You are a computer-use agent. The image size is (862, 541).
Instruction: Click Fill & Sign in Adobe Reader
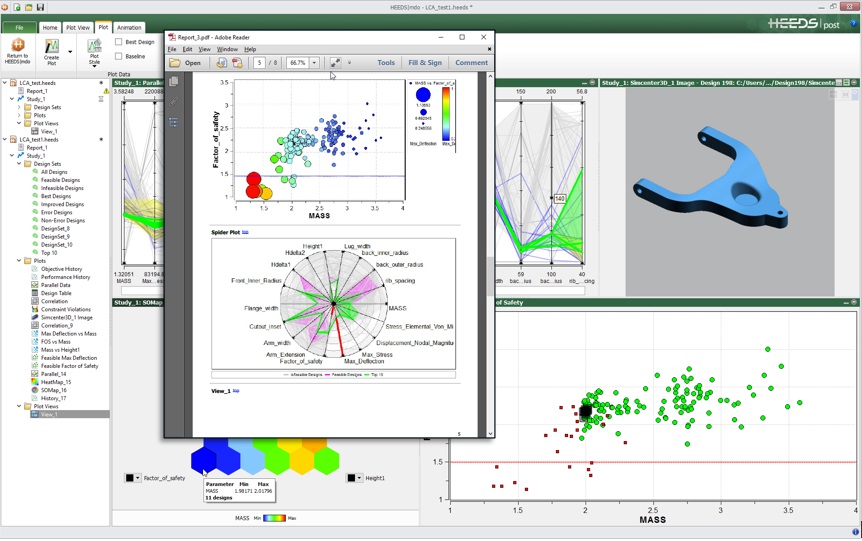coord(425,63)
